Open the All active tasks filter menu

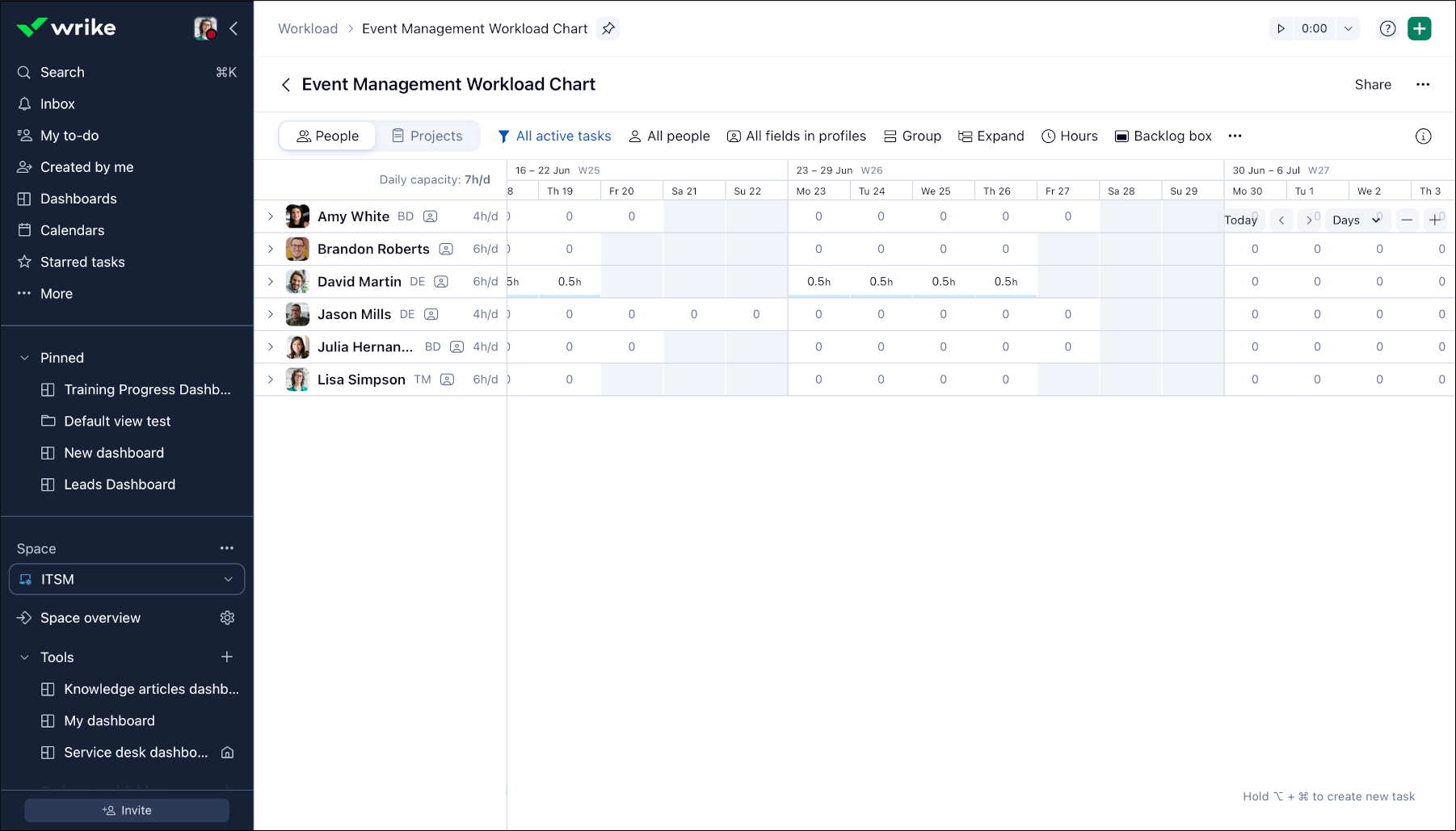(555, 136)
